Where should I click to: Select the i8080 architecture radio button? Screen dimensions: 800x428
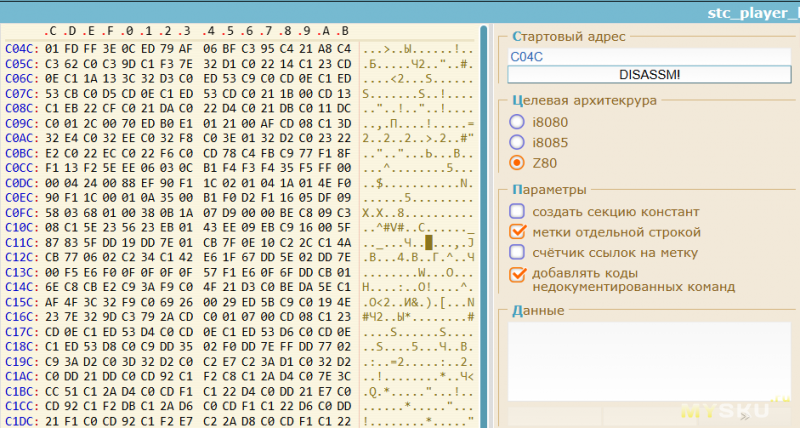(x=517, y=121)
